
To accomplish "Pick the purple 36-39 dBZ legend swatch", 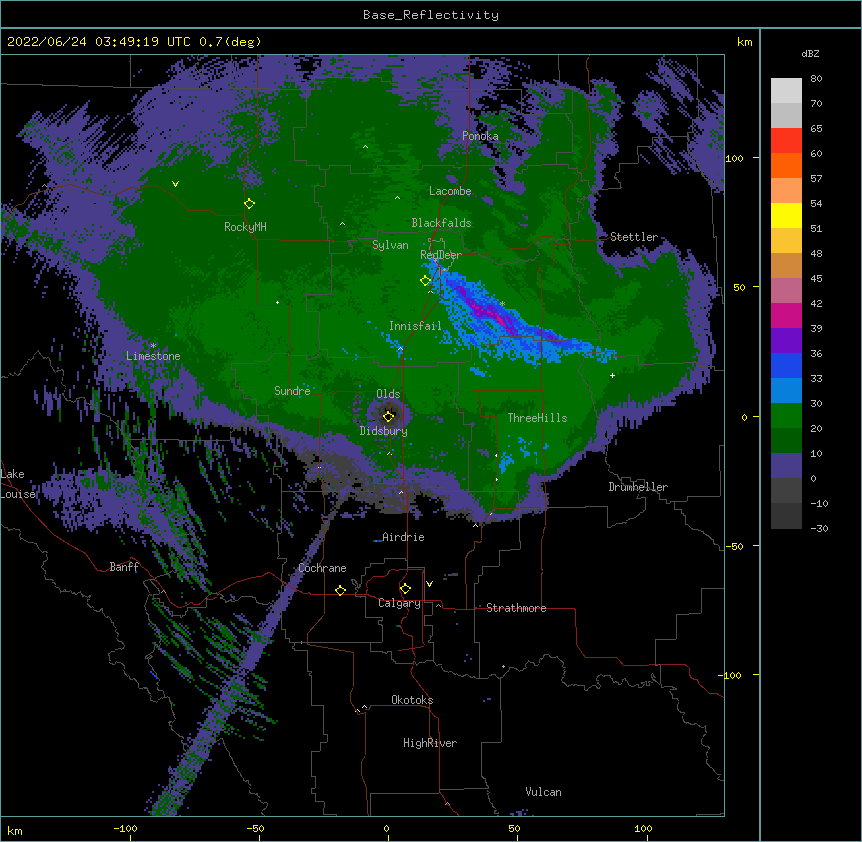I will [786, 341].
